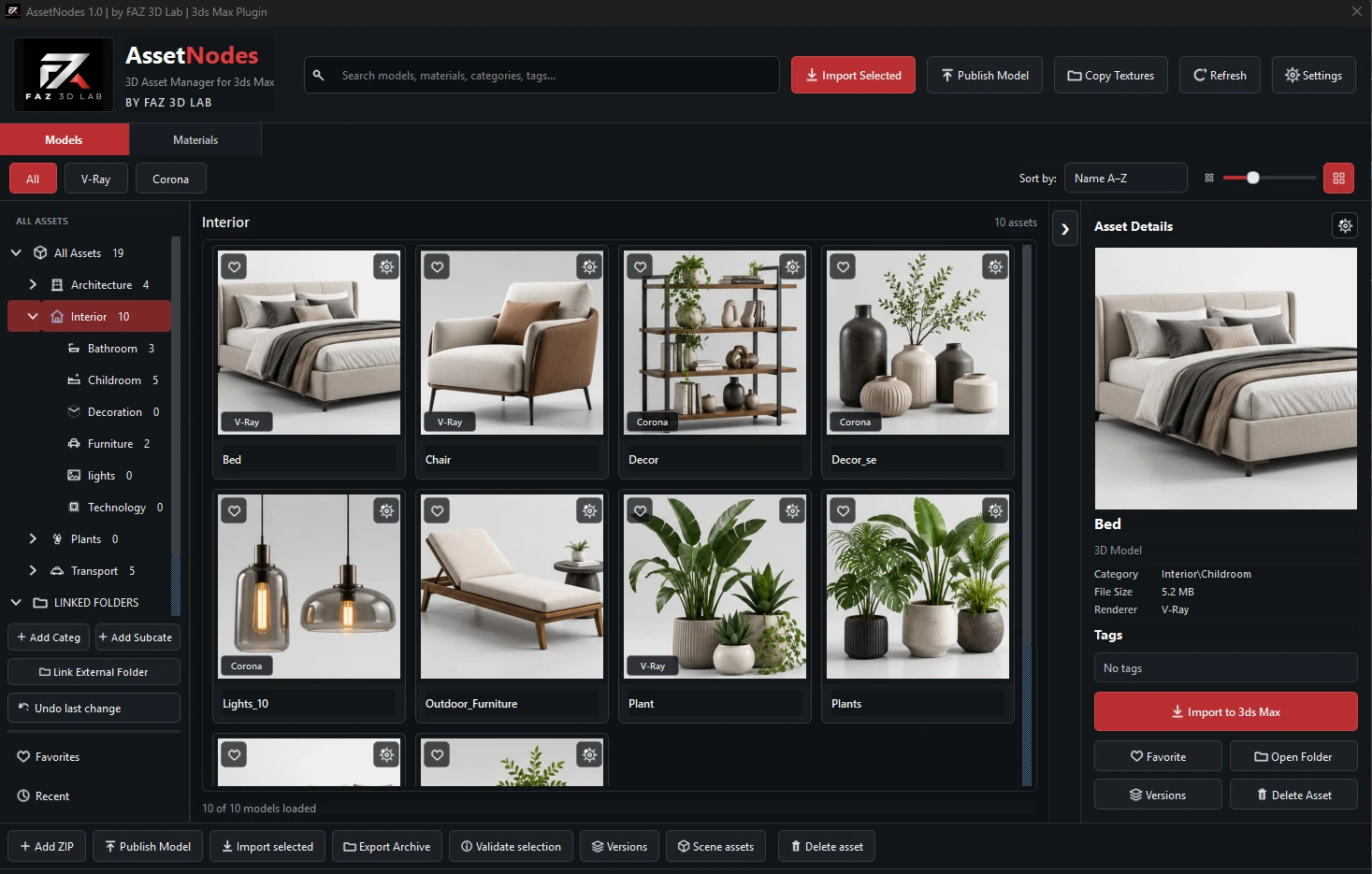
Task: Collapse the Interior category
Action: (33, 317)
